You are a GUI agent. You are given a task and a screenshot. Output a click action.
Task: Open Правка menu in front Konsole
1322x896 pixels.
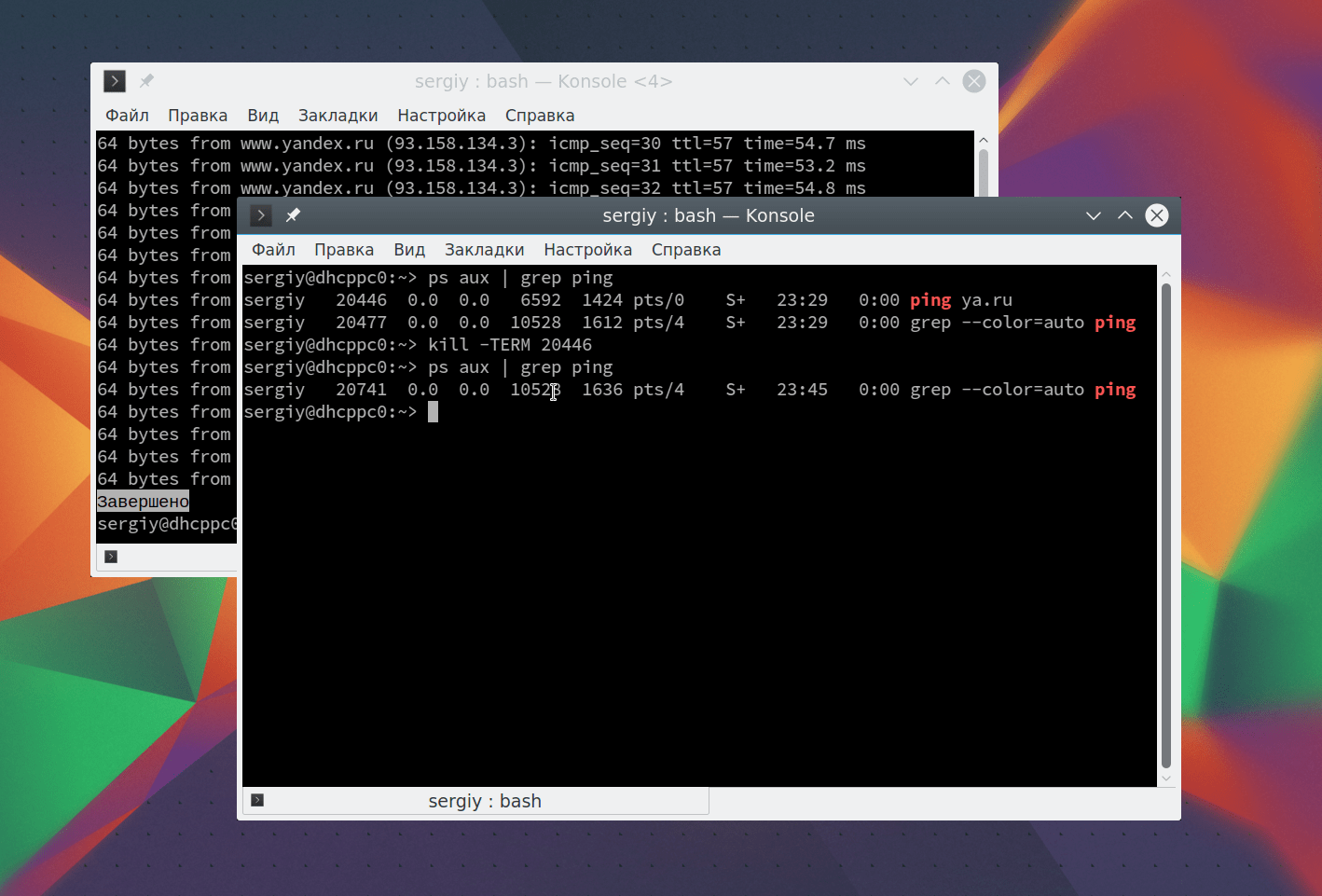[344, 250]
